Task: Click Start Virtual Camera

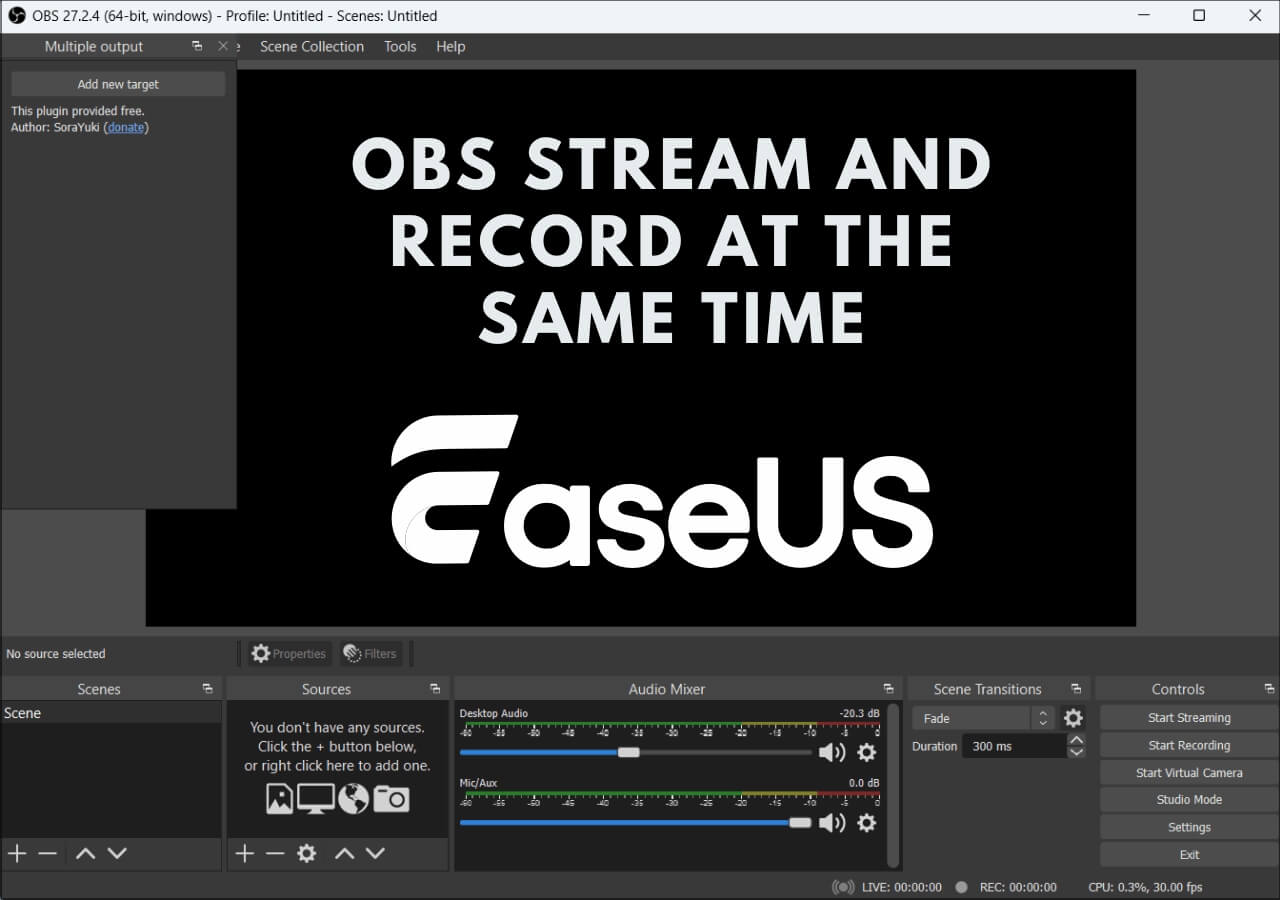Action: (x=1189, y=773)
